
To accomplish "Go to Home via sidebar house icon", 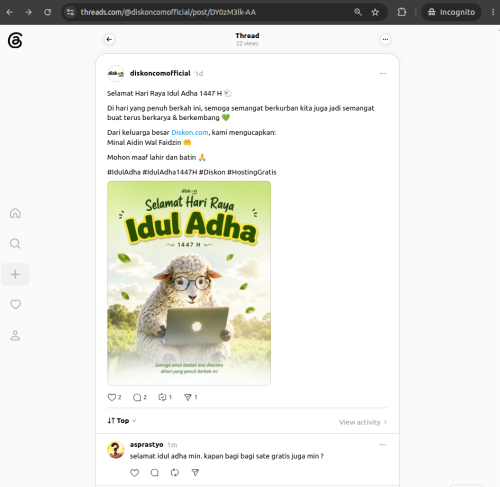I will (x=15, y=213).
